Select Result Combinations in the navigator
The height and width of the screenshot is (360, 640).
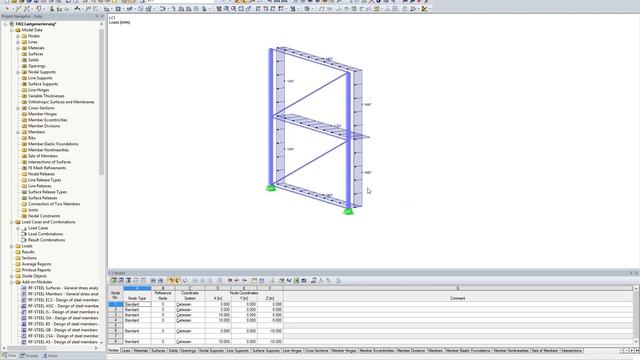click(46, 240)
